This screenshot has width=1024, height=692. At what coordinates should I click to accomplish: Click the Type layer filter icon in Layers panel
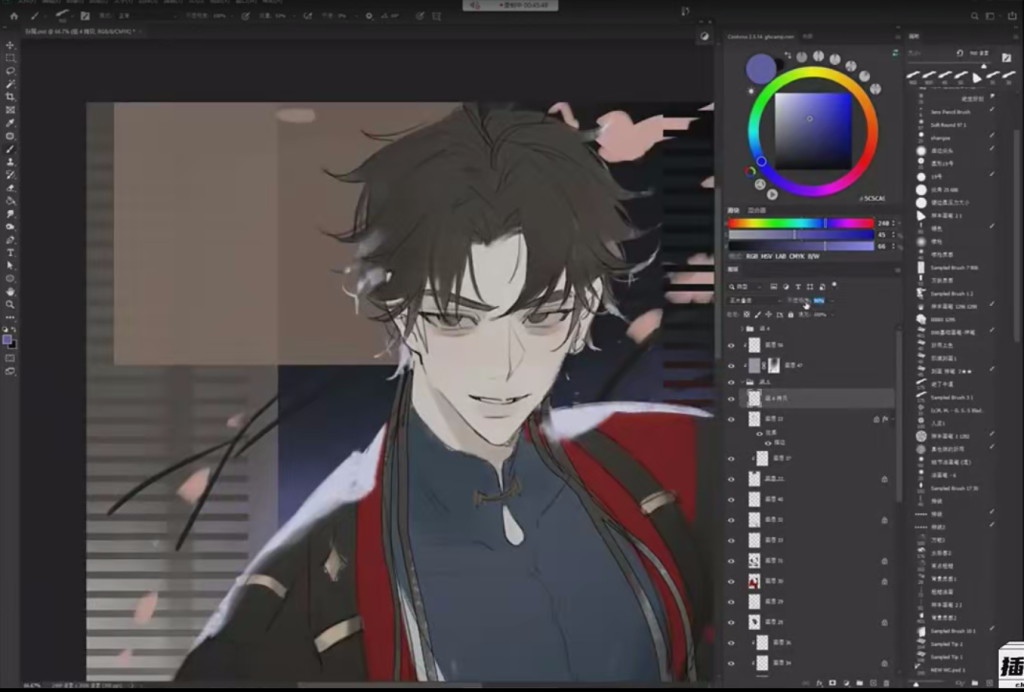(x=798, y=287)
